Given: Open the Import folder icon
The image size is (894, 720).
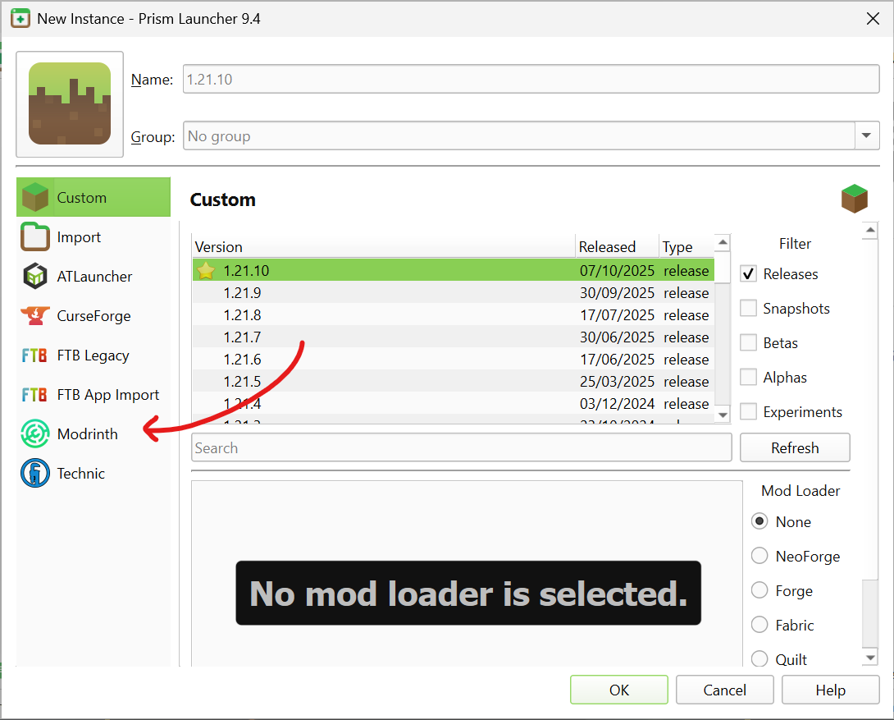Looking at the screenshot, I should tap(35, 237).
